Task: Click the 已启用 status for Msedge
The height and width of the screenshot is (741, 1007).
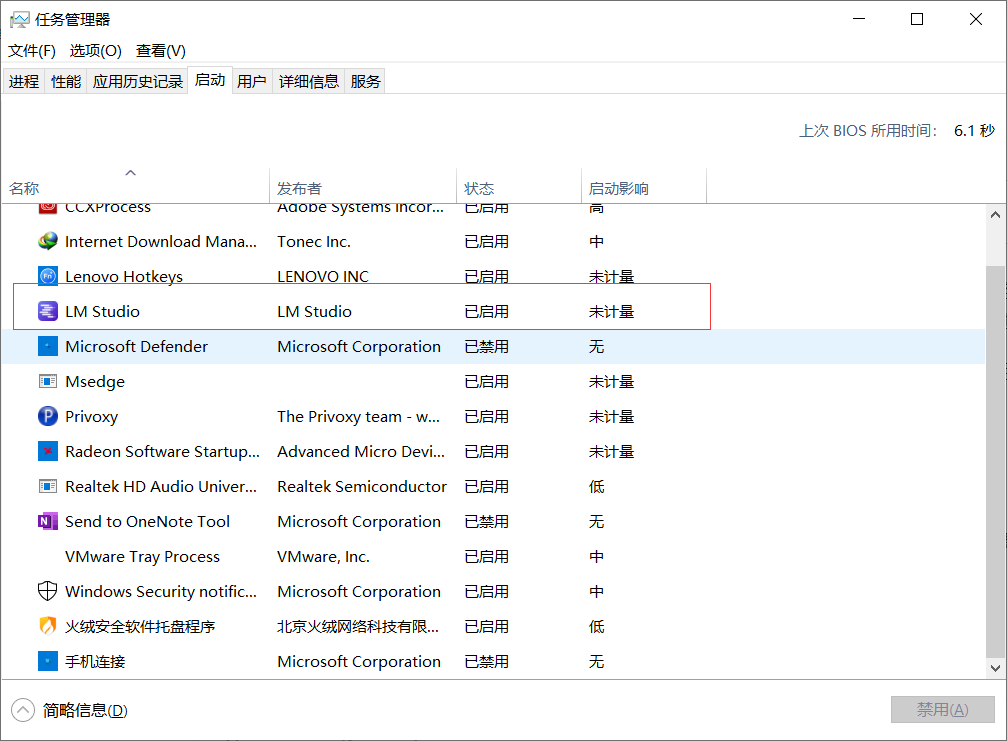Action: (487, 381)
